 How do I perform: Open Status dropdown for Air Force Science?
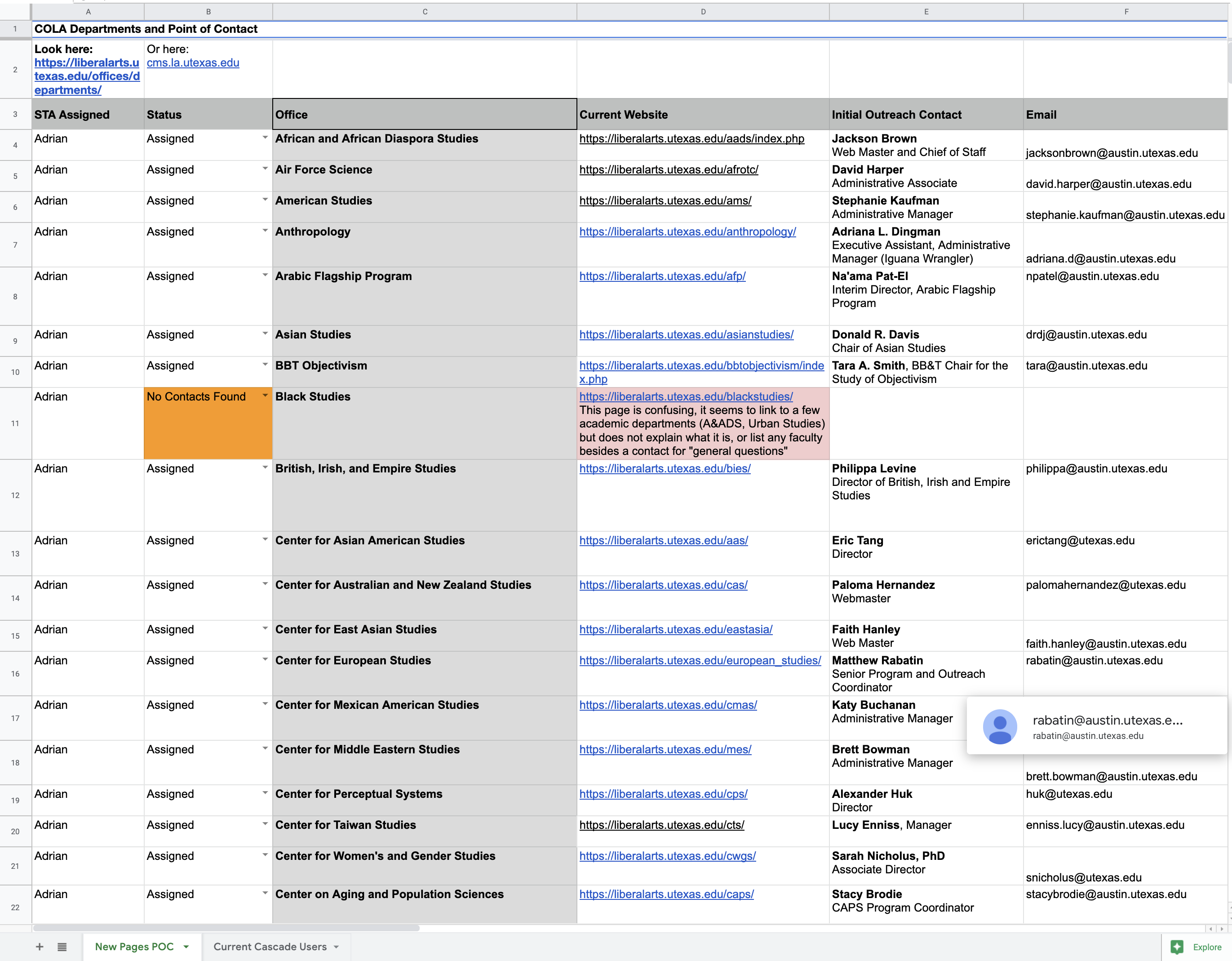265,169
